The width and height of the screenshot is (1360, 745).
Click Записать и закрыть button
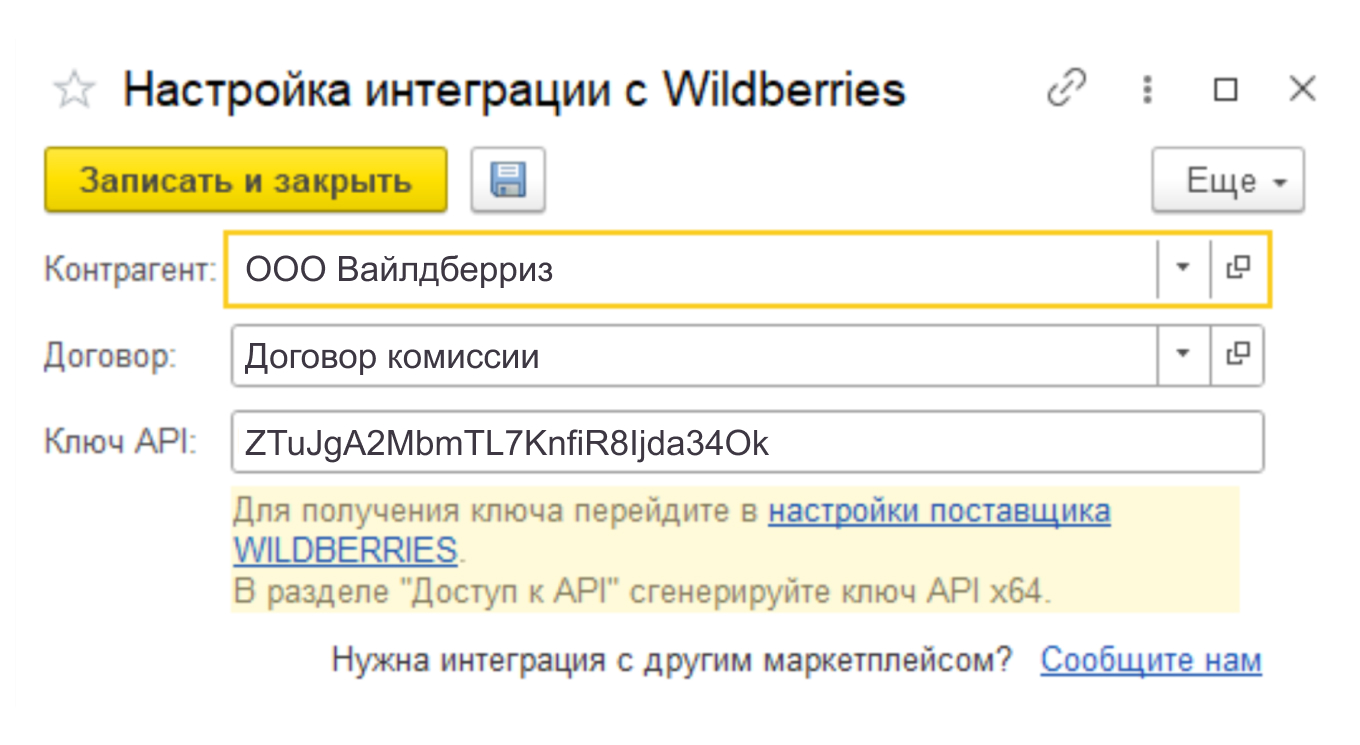point(245,180)
